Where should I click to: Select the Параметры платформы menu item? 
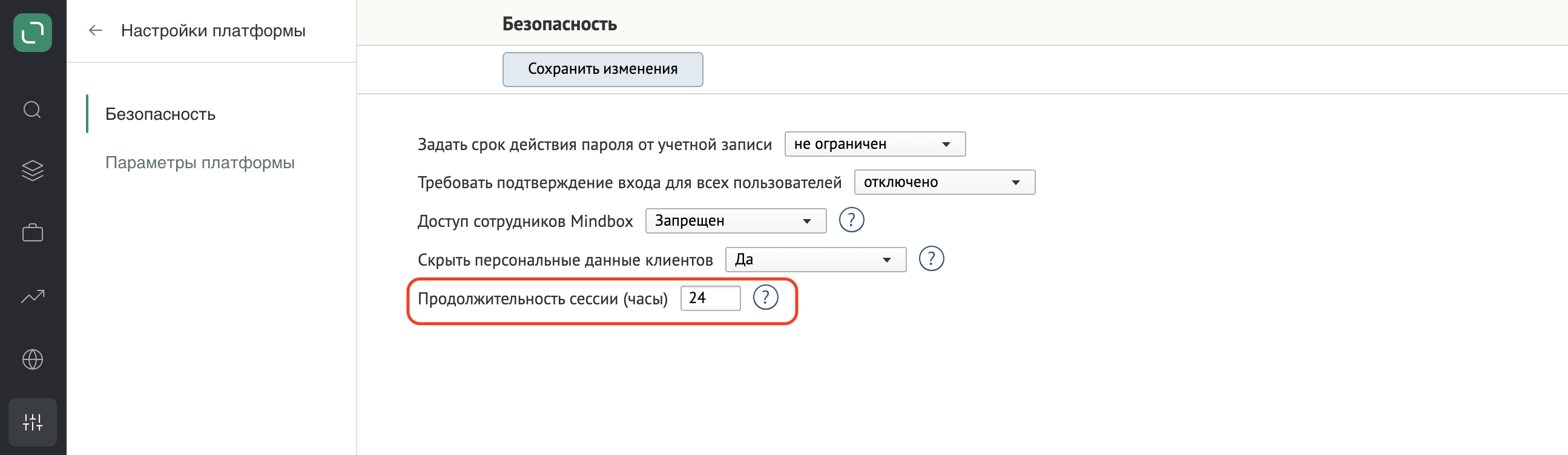[x=200, y=163]
